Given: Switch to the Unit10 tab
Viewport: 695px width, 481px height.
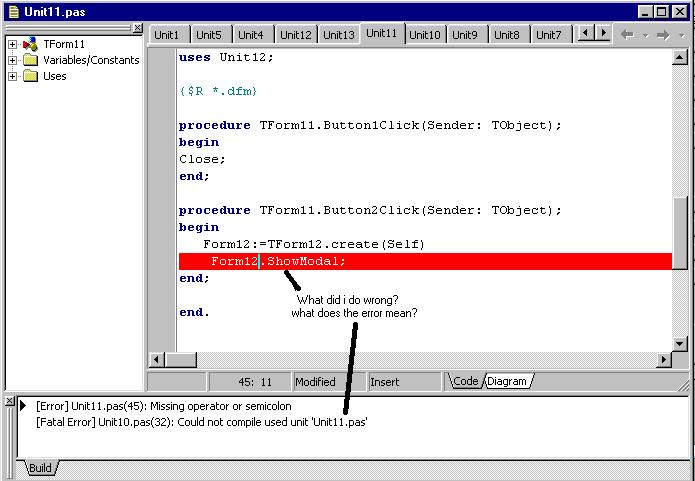Looking at the screenshot, I should pyautogui.click(x=424, y=35).
